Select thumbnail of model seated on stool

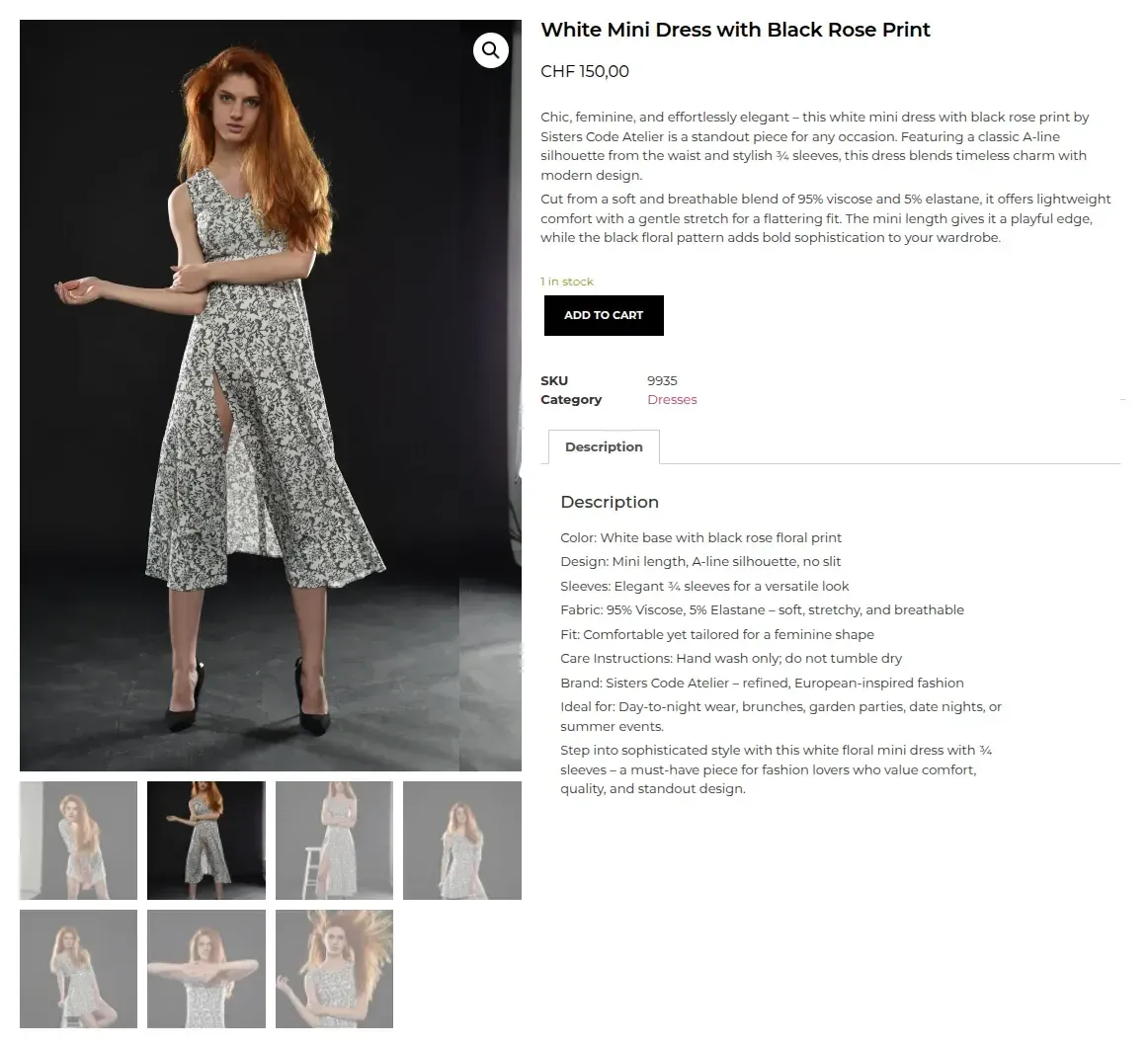(79, 969)
